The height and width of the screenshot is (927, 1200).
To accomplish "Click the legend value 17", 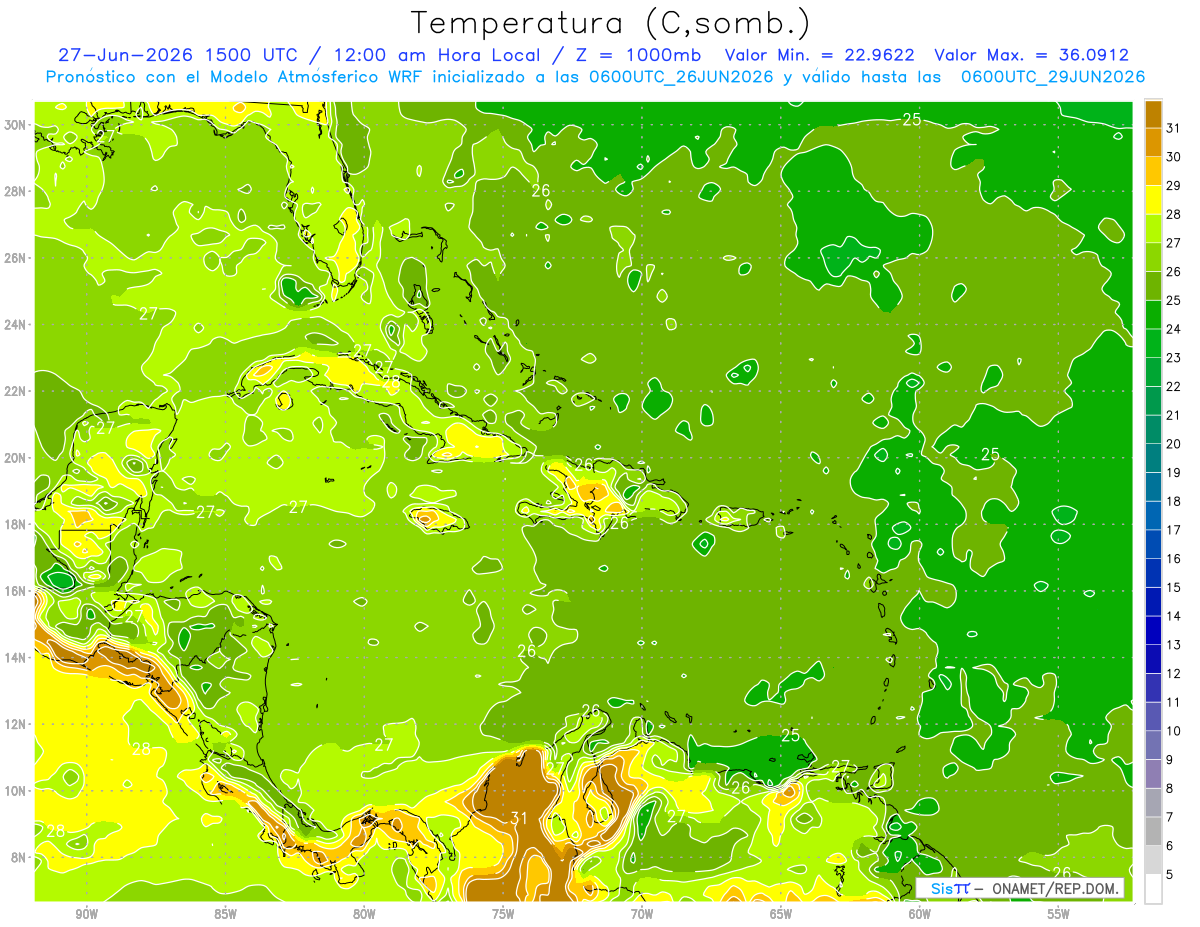I will pyautogui.click(x=1174, y=530).
